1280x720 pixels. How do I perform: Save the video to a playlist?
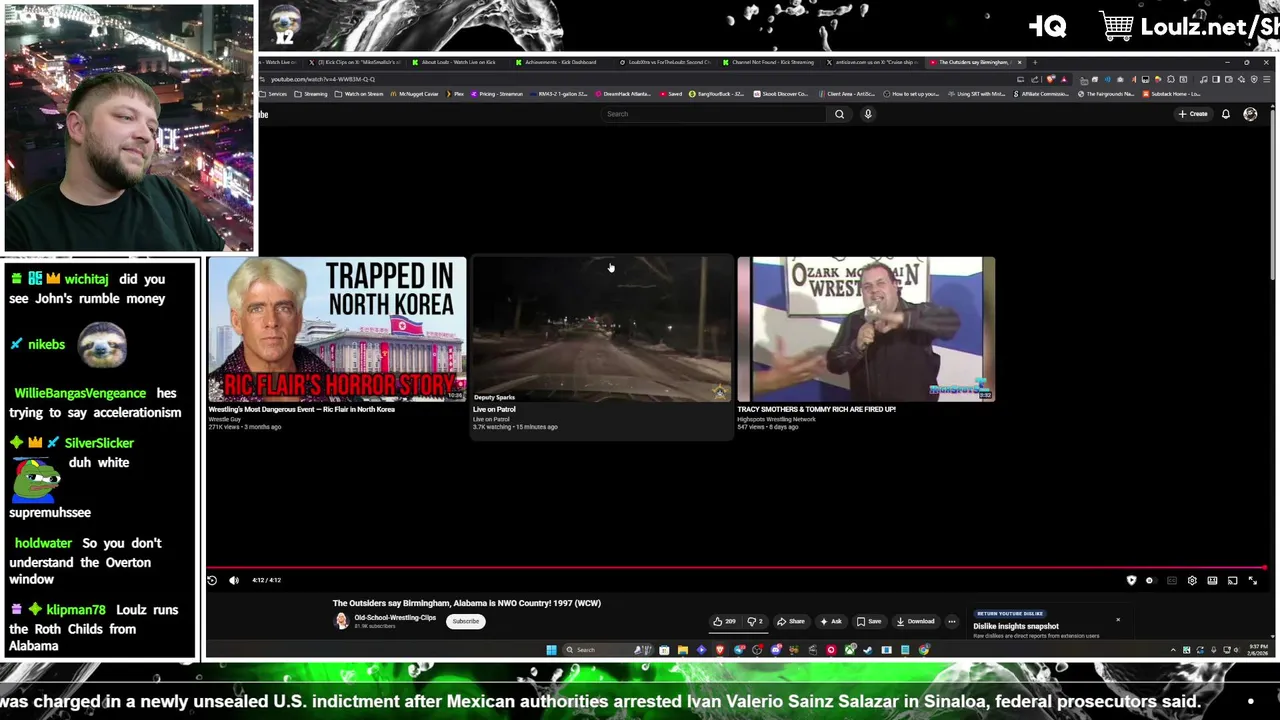pyautogui.click(x=869, y=621)
